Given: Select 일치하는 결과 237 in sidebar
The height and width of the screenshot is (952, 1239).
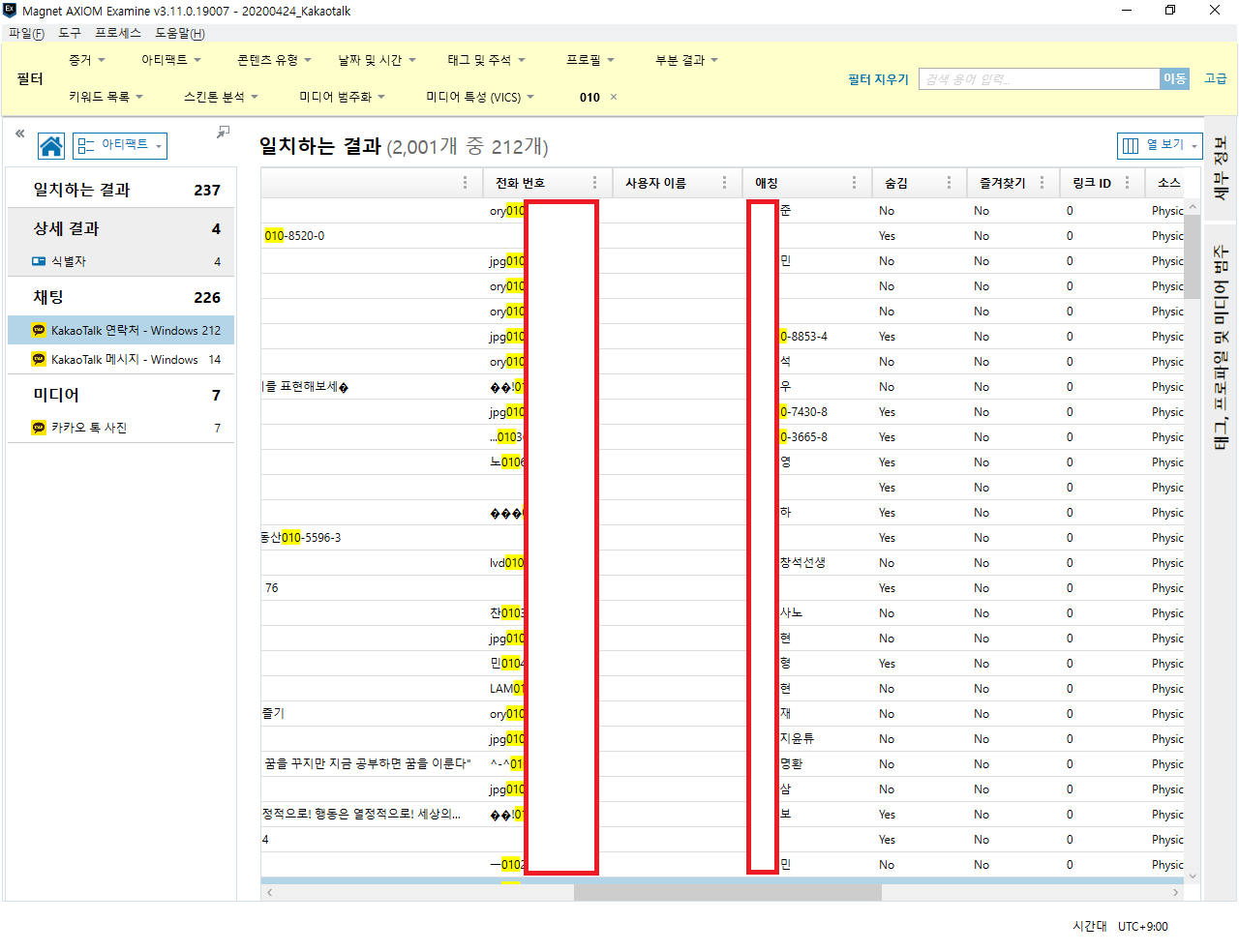Looking at the screenshot, I should point(121,190).
